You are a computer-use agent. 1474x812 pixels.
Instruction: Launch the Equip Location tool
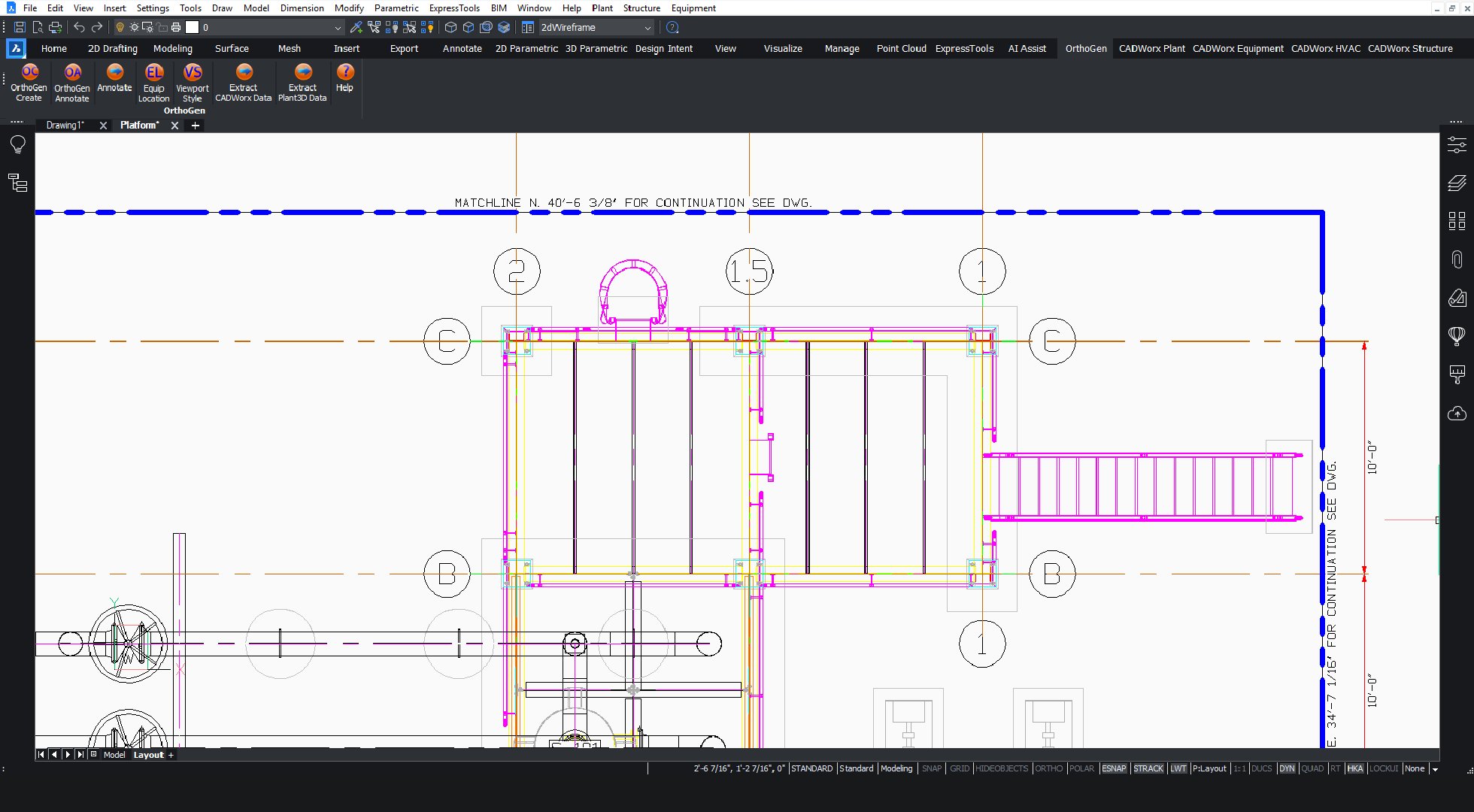pos(153,83)
